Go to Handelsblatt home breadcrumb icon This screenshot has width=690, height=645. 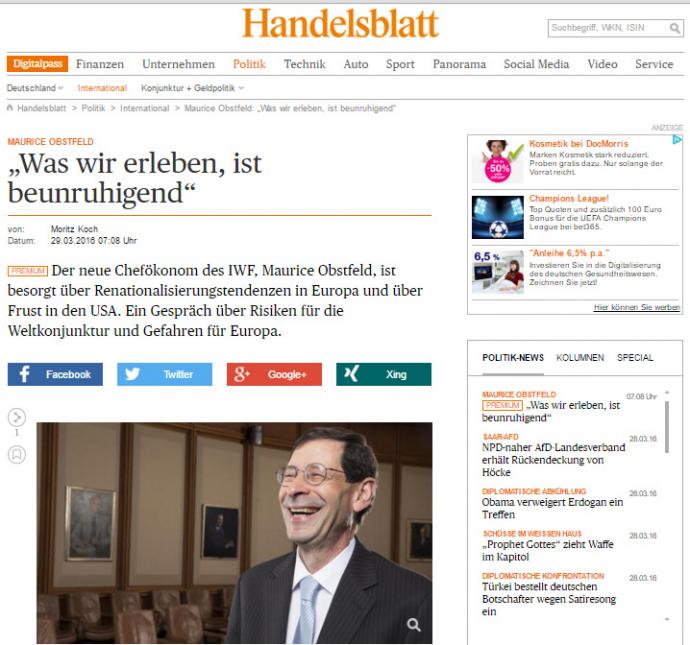pyautogui.click(x=10, y=108)
